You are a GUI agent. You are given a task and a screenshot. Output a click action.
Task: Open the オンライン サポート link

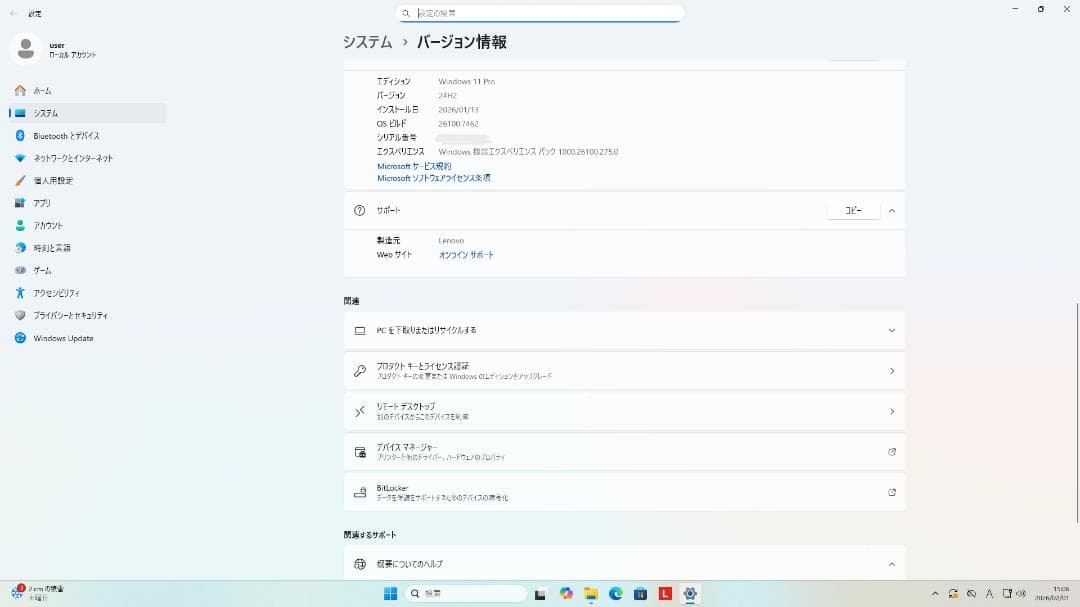466,254
